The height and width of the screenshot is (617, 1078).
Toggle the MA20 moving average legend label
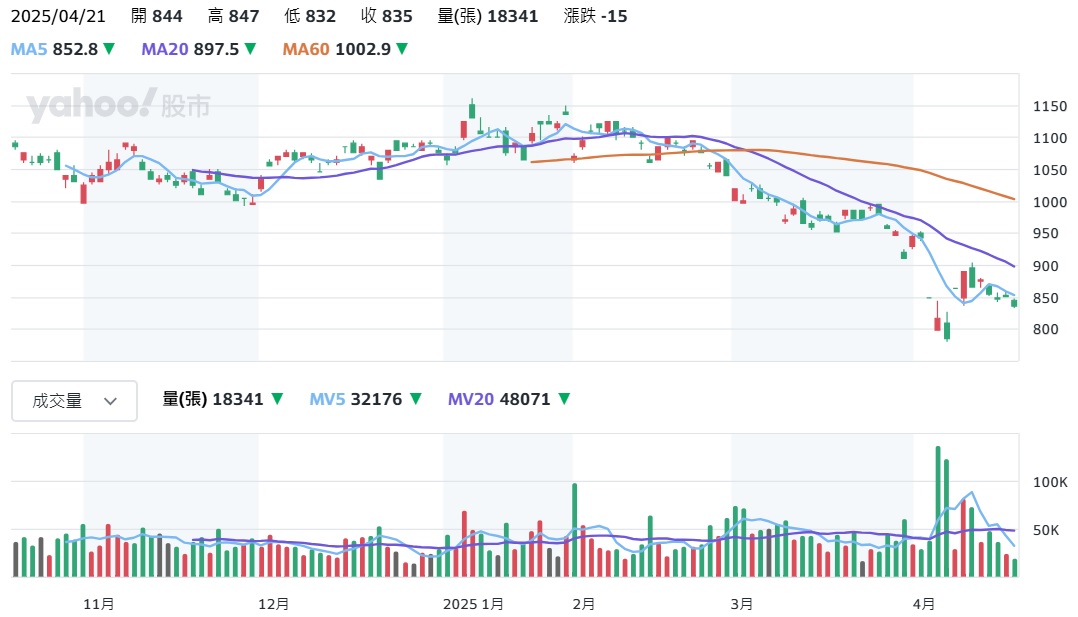click(x=164, y=49)
